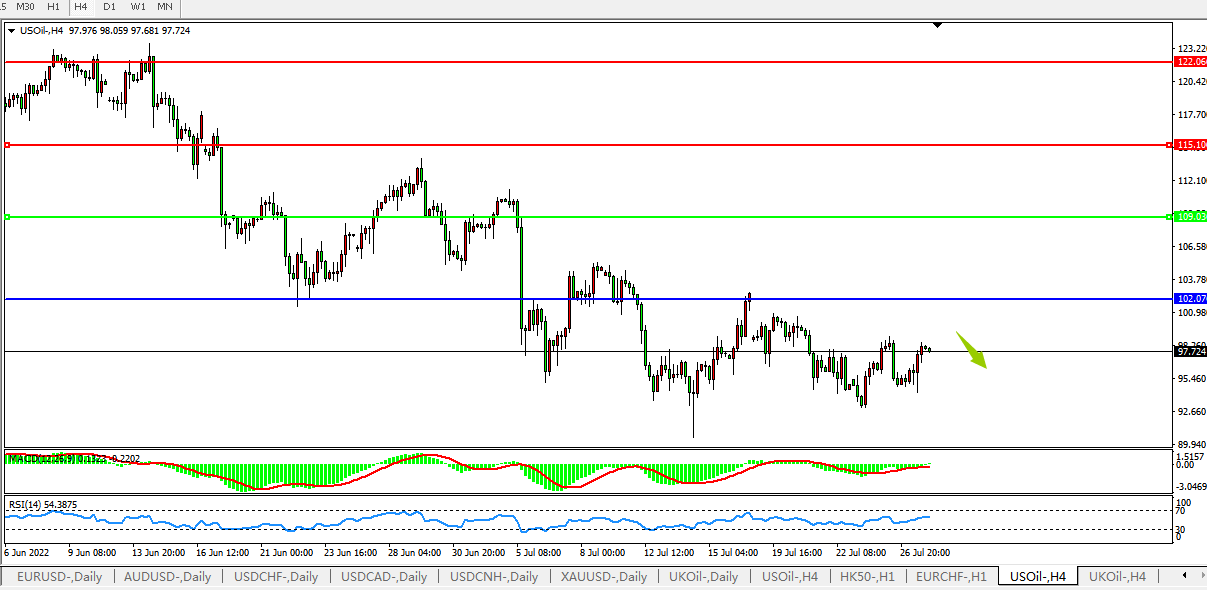Switch chart to M30 timeframe
This screenshot has height=590, width=1207.
coord(25,6)
